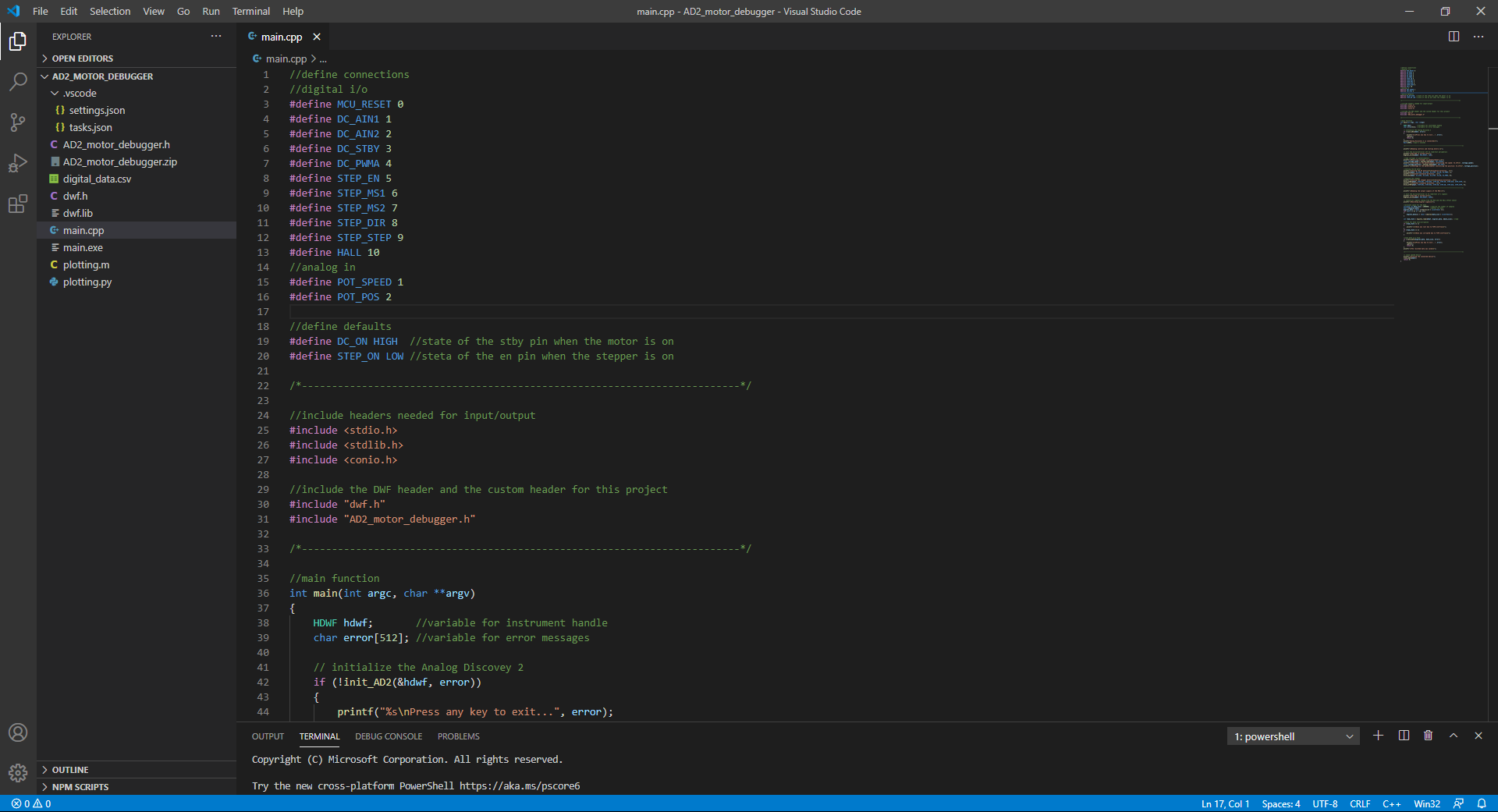Open the Search view icon
Image resolution: width=1498 pixels, height=812 pixels.
(18, 81)
